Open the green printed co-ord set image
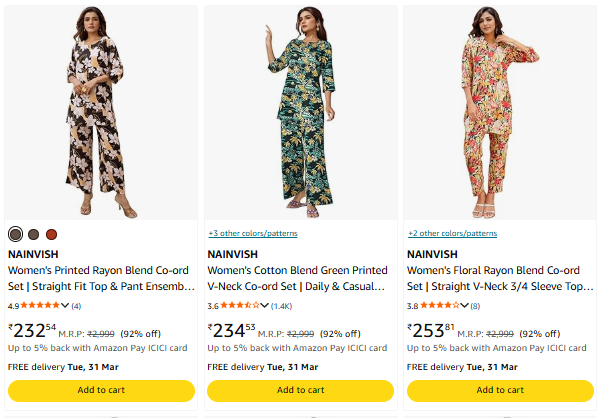The image size is (600, 418). click(x=300, y=112)
